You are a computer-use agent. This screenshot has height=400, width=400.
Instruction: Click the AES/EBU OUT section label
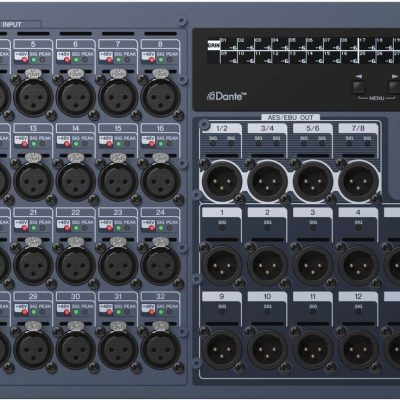(290, 117)
